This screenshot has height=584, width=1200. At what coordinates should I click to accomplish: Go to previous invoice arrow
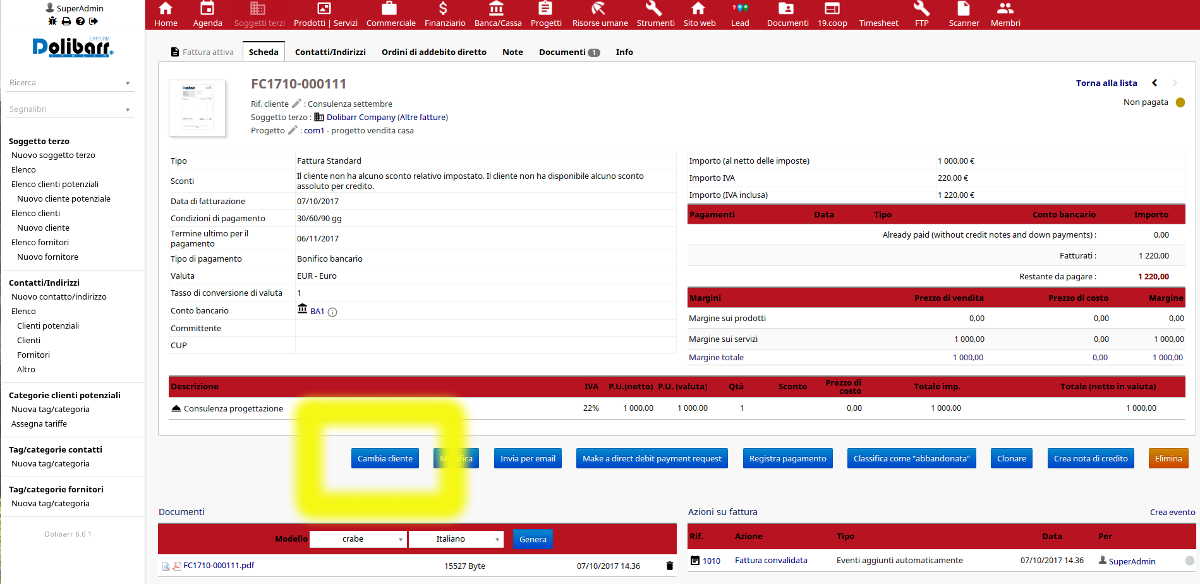(x=1155, y=83)
